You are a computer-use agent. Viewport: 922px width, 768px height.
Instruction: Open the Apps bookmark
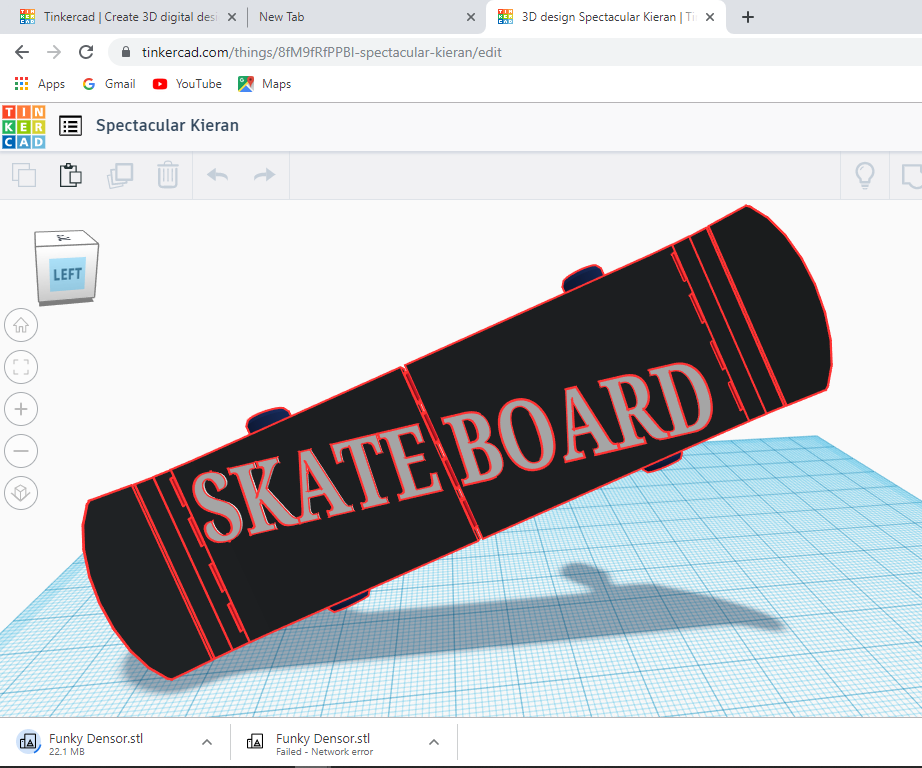tap(39, 84)
